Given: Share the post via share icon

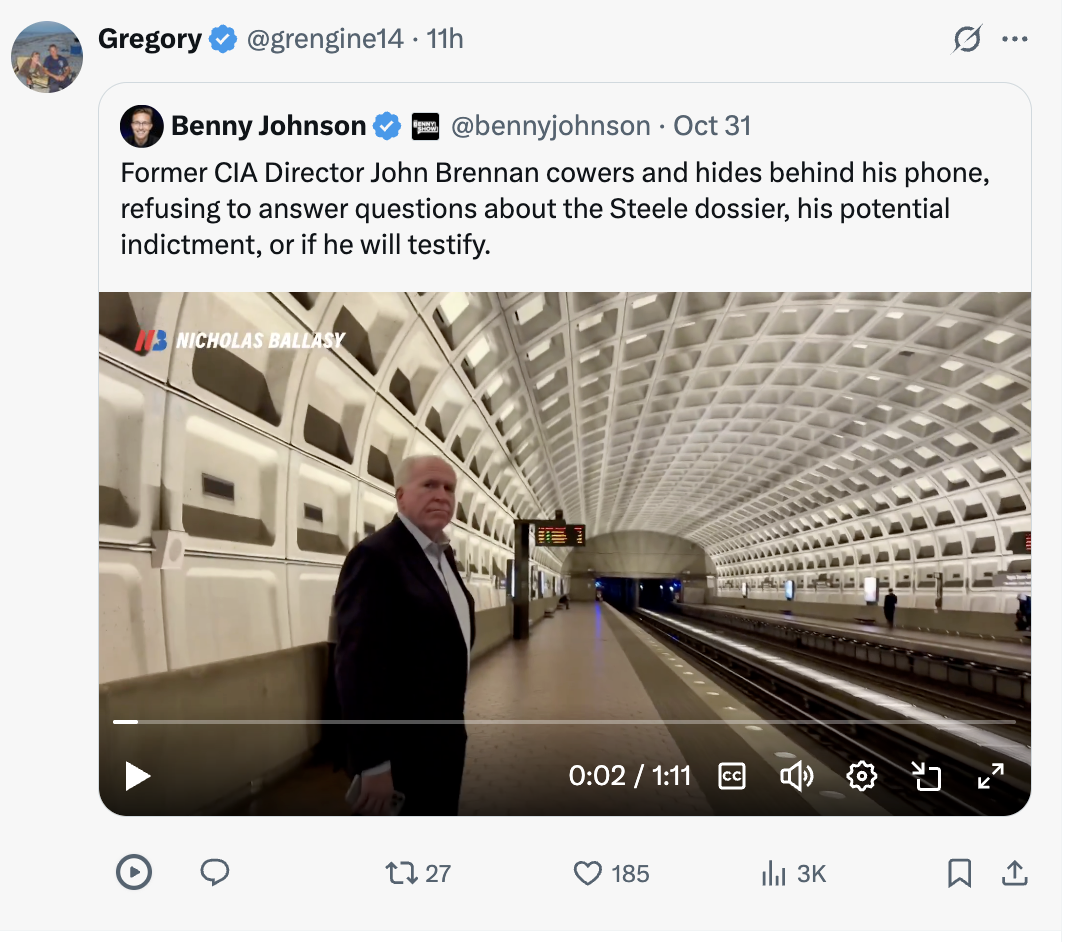Looking at the screenshot, I should [x=1014, y=873].
